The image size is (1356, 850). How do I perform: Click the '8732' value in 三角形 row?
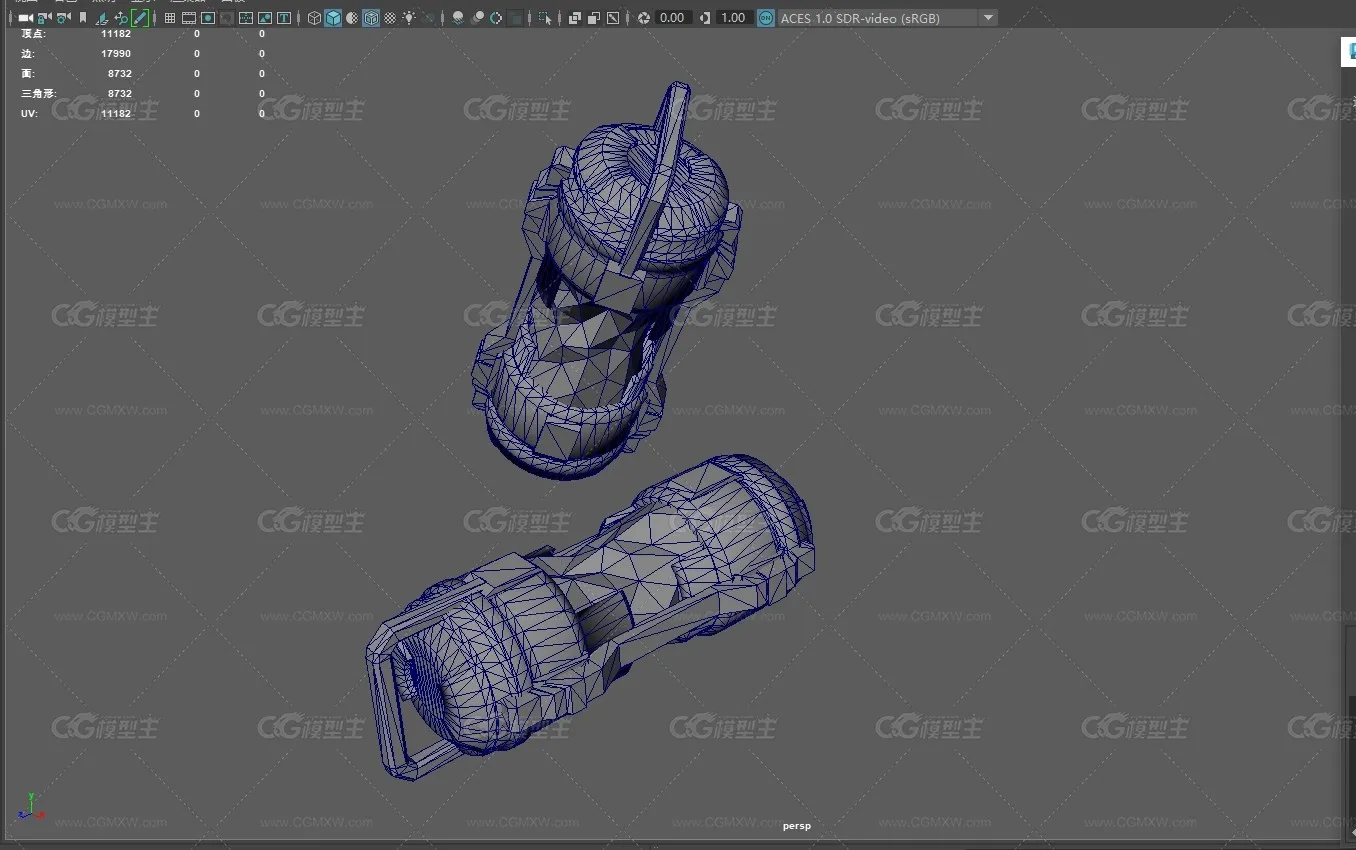[x=120, y=94]
